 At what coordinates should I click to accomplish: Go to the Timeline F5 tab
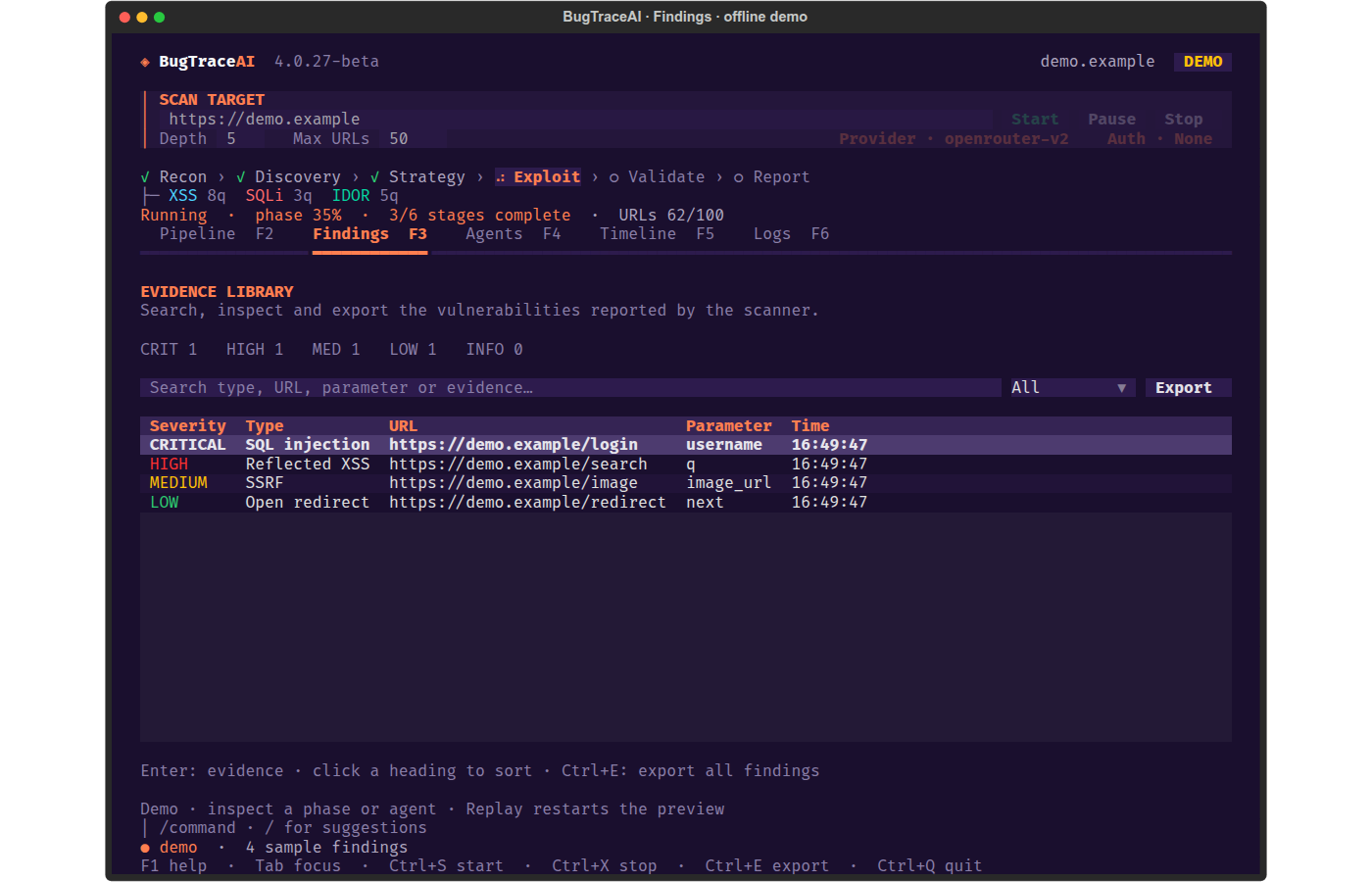pos(657,234)
